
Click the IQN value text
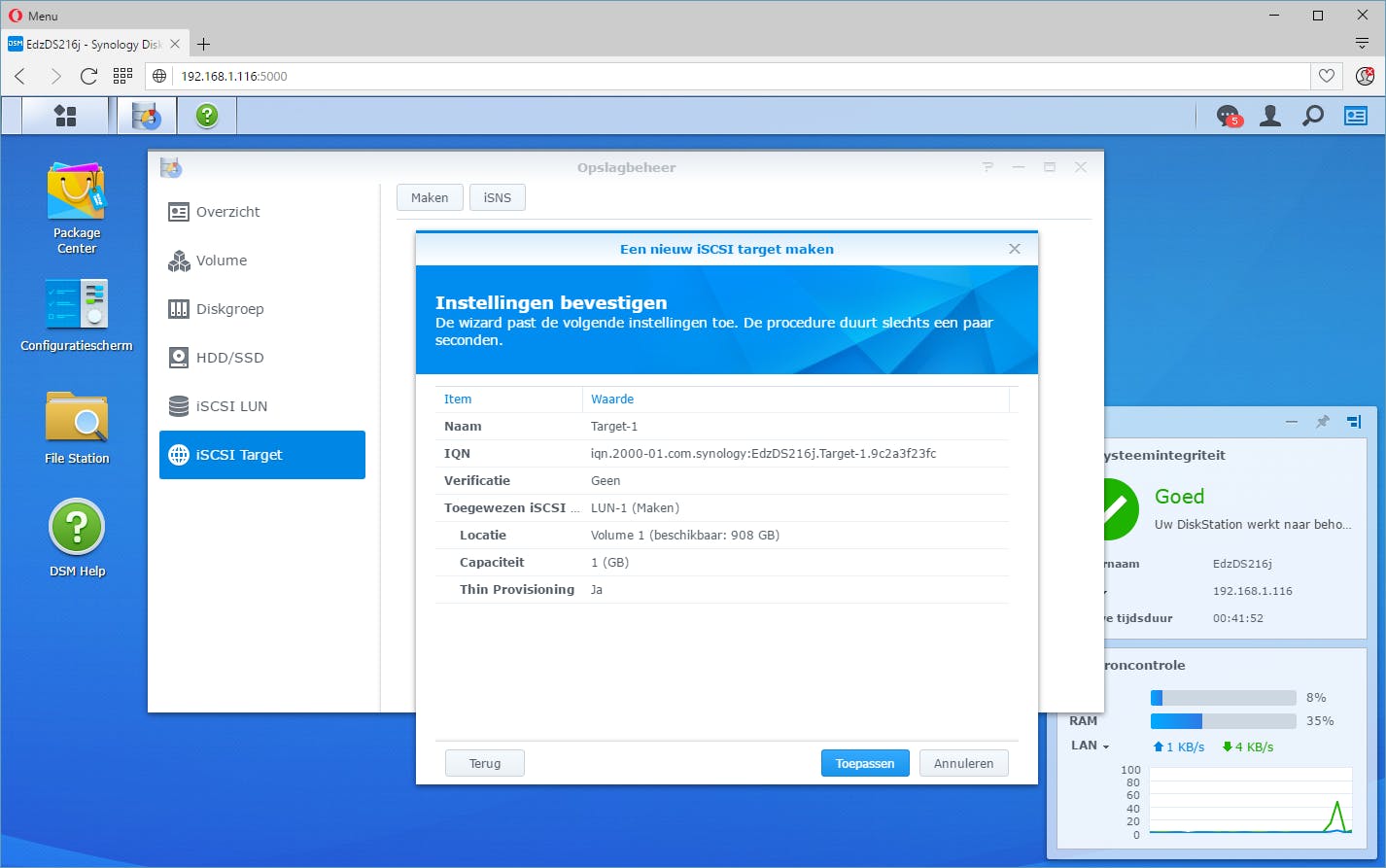coord(764,453)
